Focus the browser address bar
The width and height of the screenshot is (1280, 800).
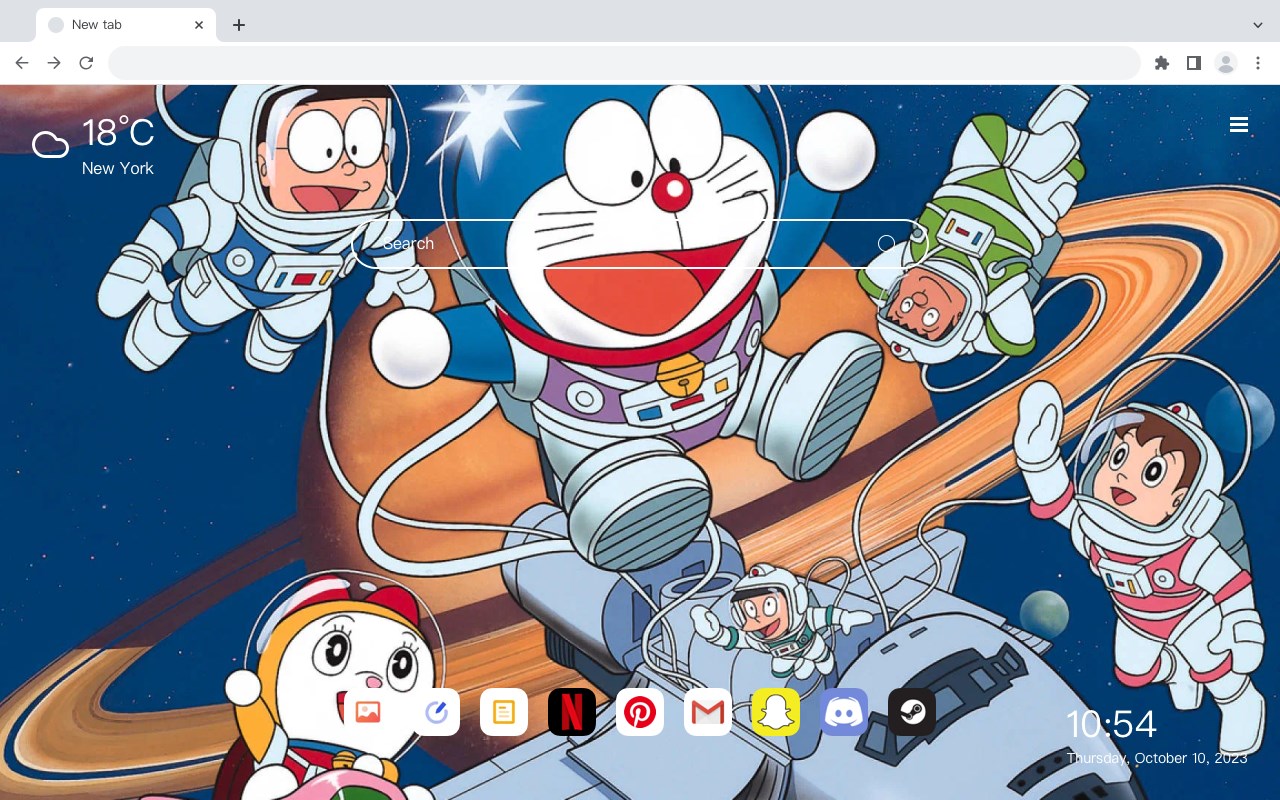[x=624, y=63]
